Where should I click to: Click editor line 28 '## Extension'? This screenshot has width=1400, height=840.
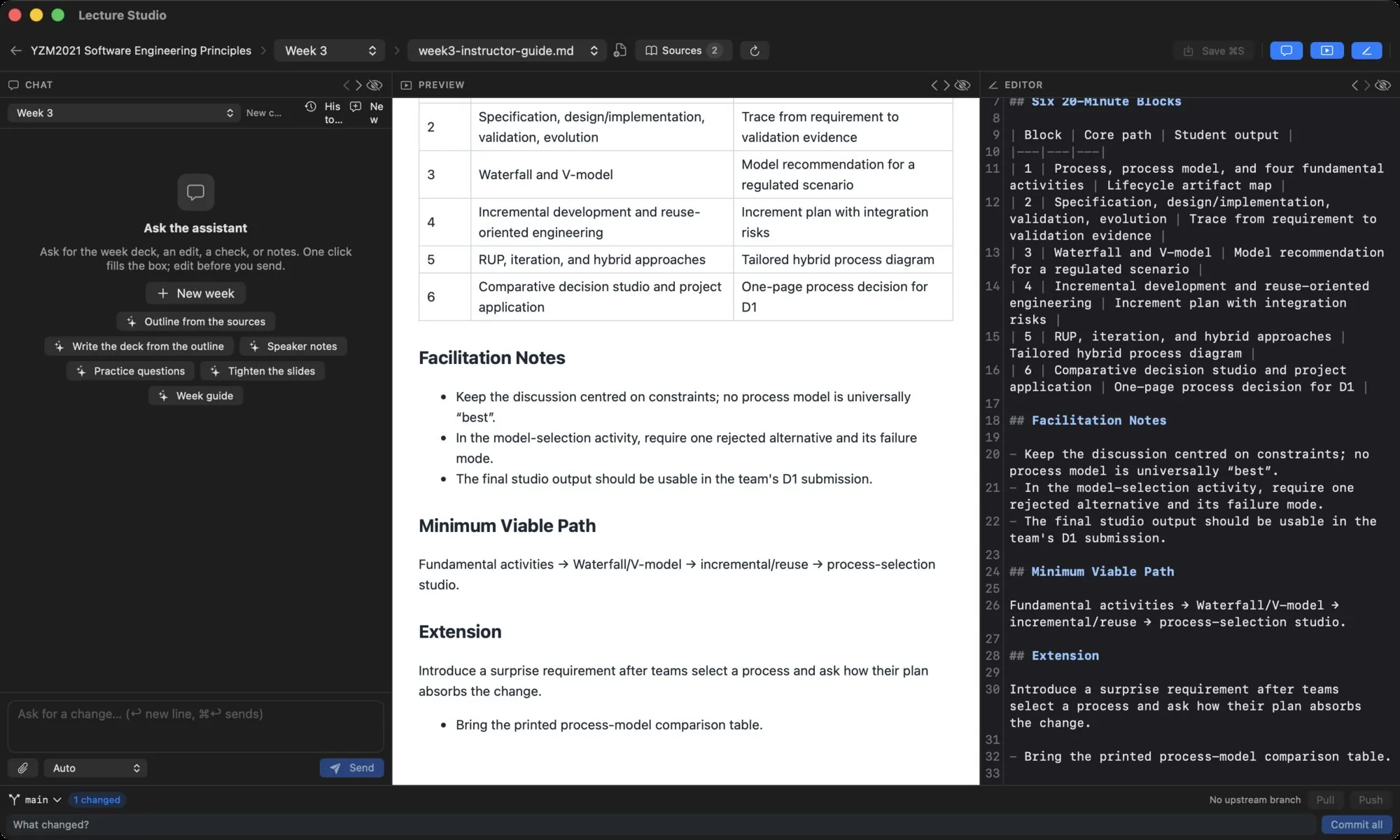click(x=1054, y=655)
